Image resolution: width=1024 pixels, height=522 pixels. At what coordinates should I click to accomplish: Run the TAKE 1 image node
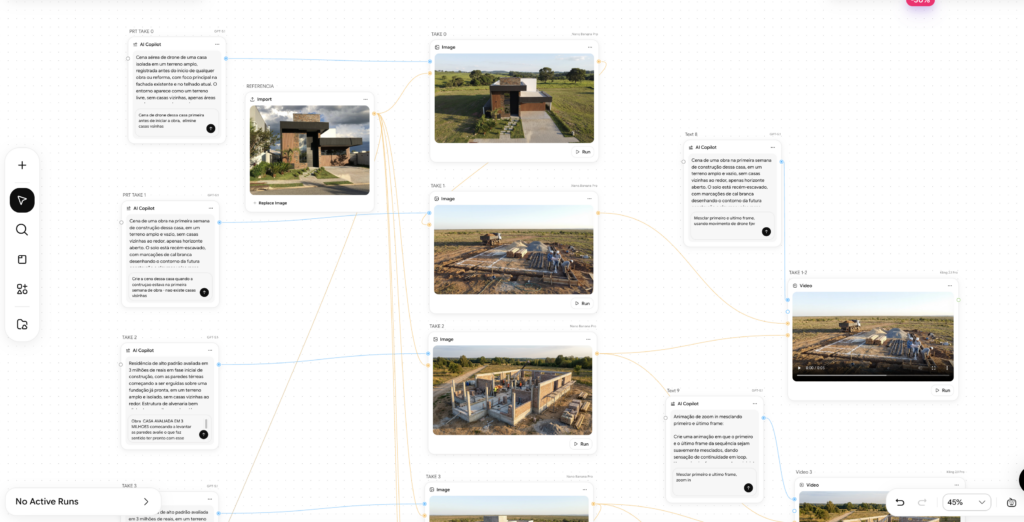coord(582,303)
